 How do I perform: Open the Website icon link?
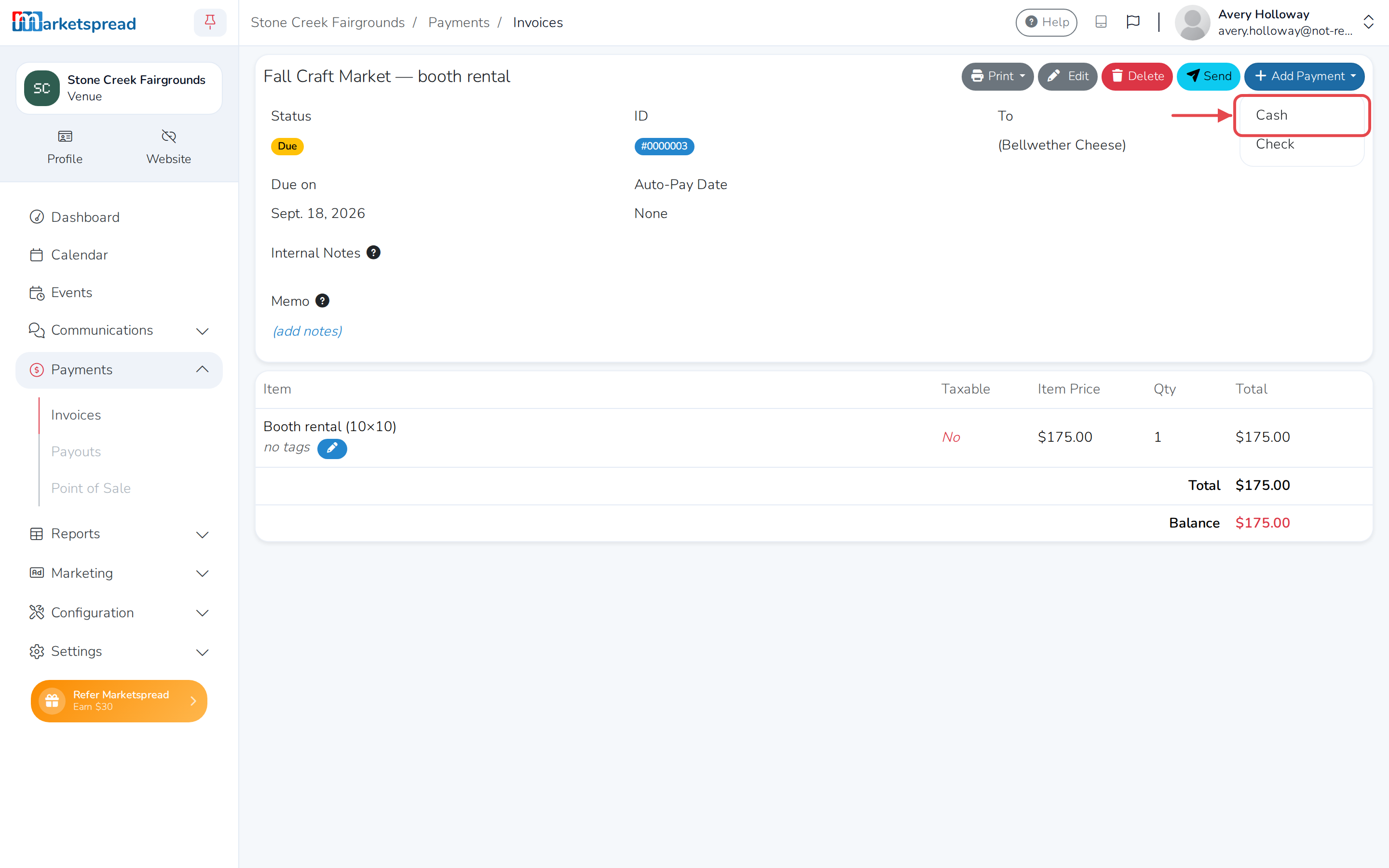pyautogui.click(x=168, y=147)
